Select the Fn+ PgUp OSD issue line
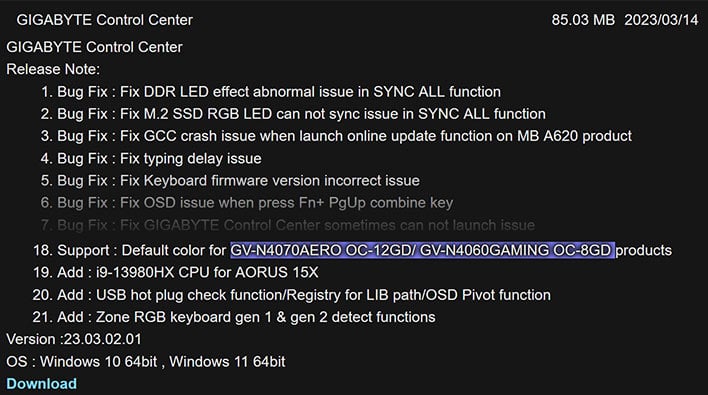Image resolution: width=708 pixels, height=395 pixels. (x=247, y=203)
